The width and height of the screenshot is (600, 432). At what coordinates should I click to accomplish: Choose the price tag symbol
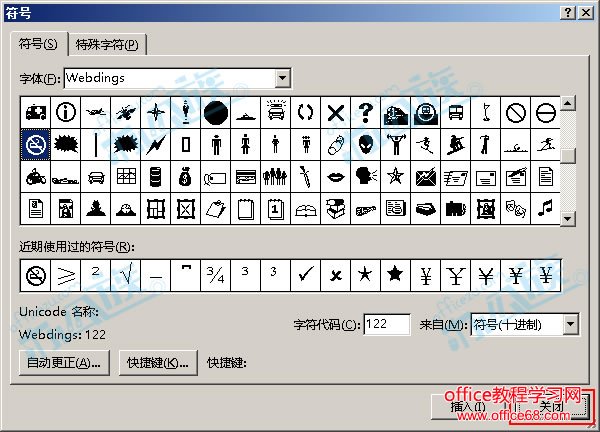216,177
